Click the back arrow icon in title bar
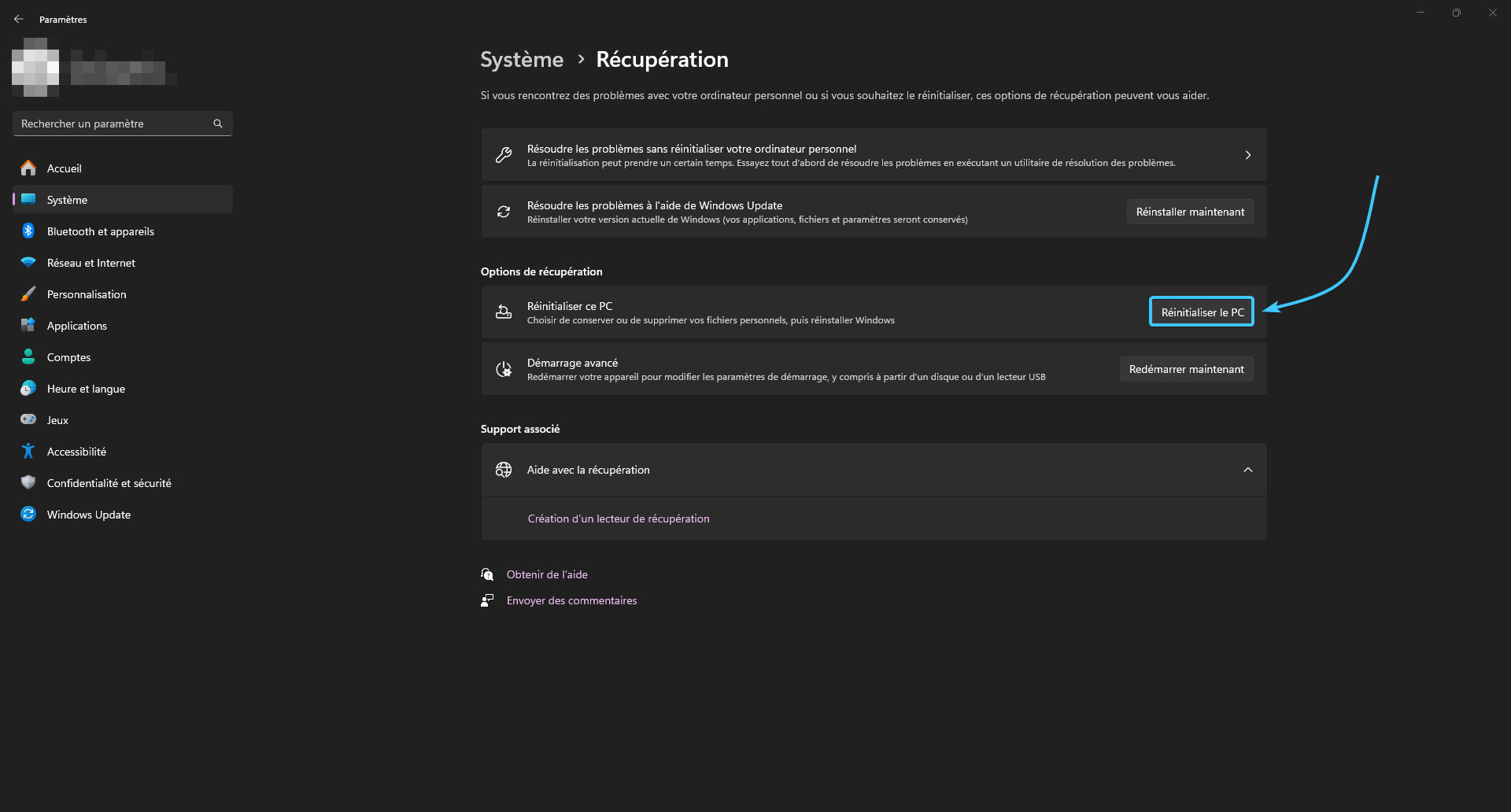The height and width of the screenshot is (812, 1511). 19,19
